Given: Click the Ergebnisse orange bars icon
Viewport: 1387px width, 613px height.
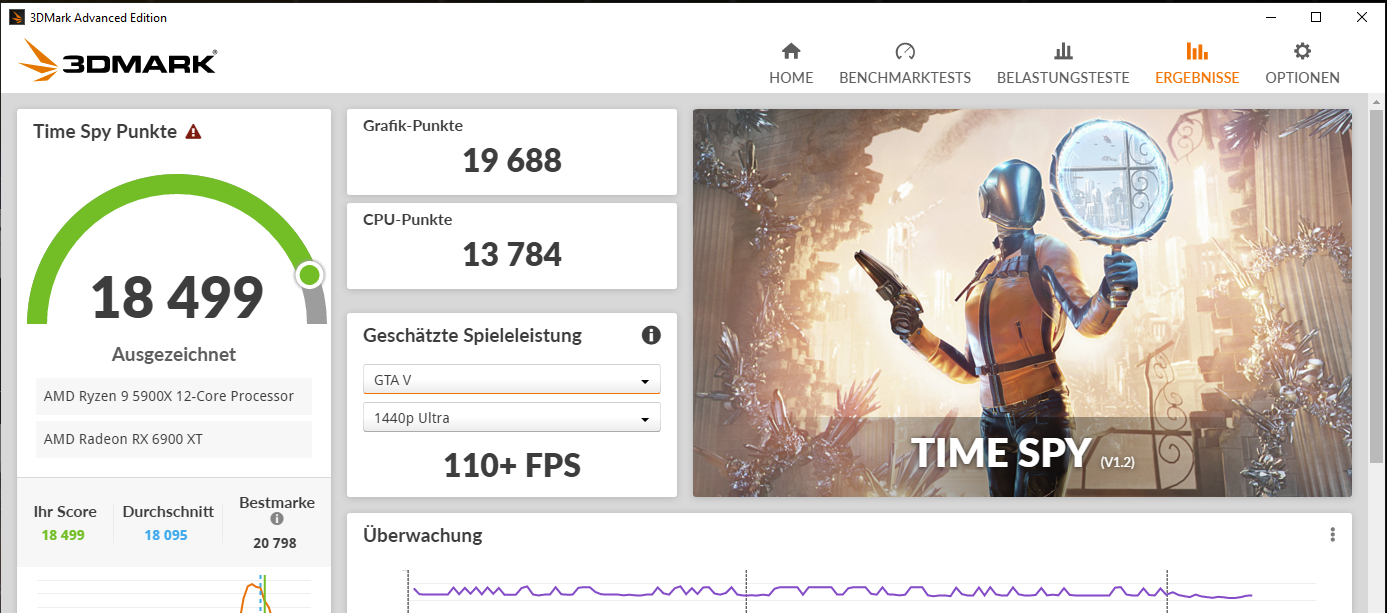Looking at the screenshot, I should point(1197,51).
